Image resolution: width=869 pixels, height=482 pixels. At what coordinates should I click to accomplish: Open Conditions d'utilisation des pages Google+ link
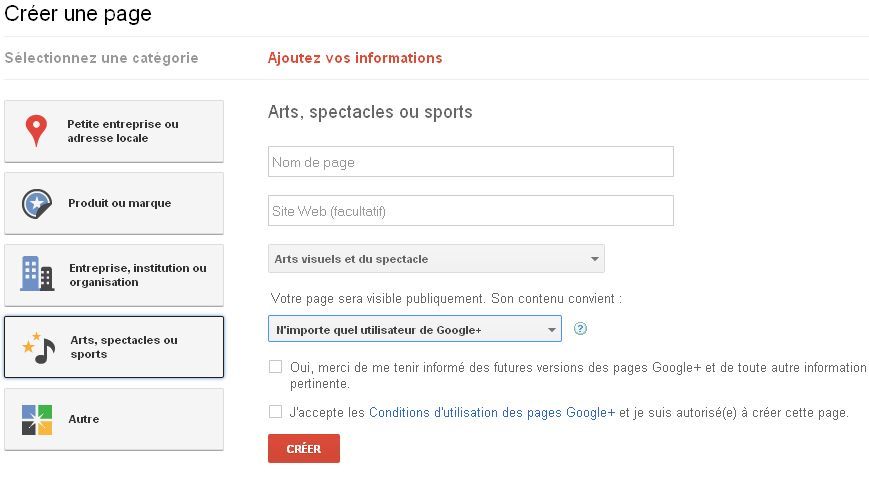point(492,413)
